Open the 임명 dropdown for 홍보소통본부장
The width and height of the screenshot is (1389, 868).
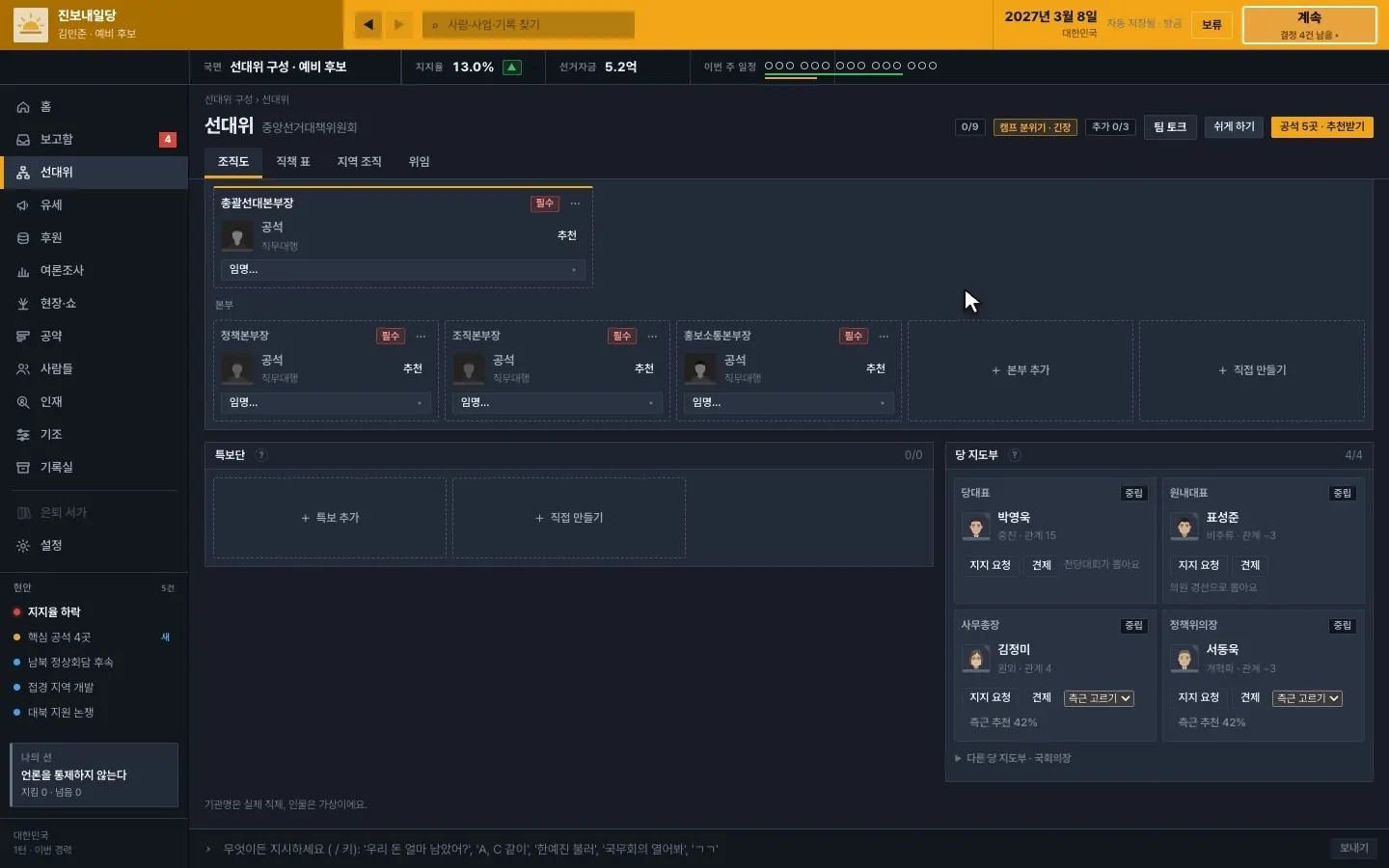click(x=789, y=403)
